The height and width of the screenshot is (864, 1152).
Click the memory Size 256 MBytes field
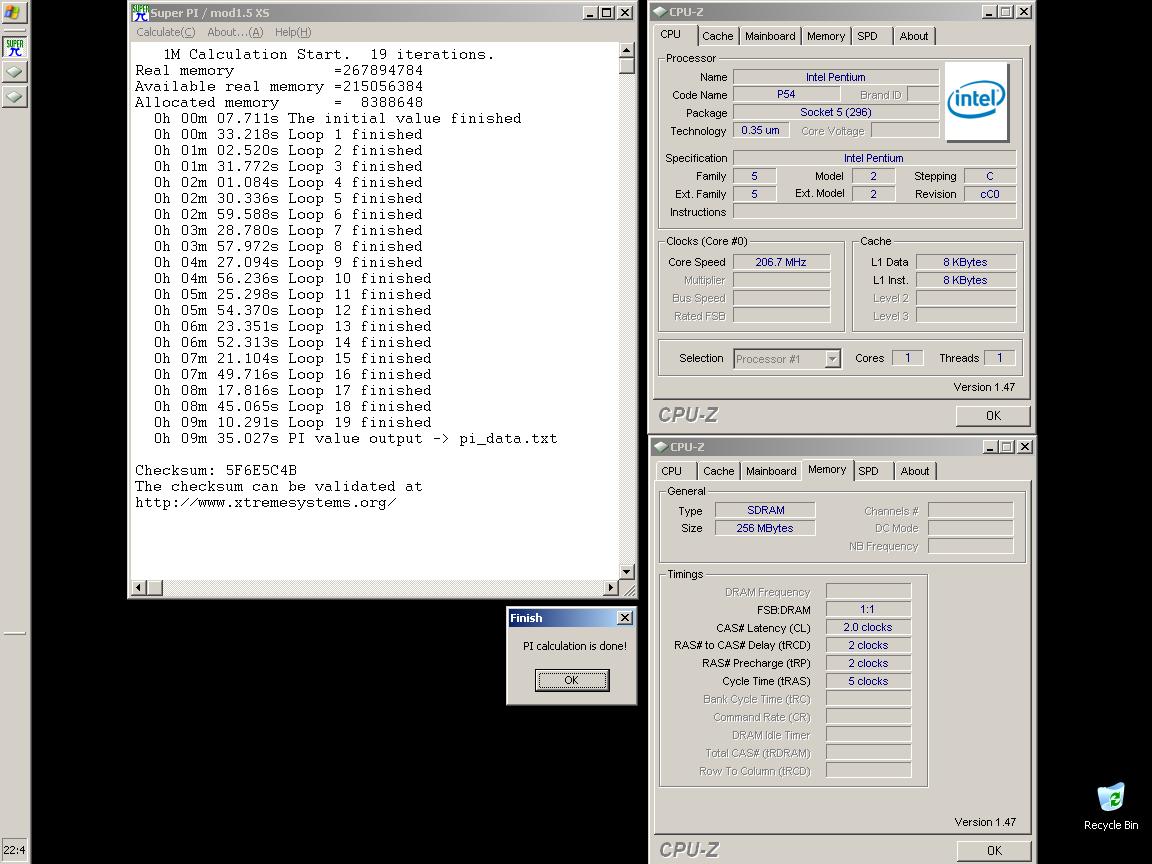[x=765, y=528]
